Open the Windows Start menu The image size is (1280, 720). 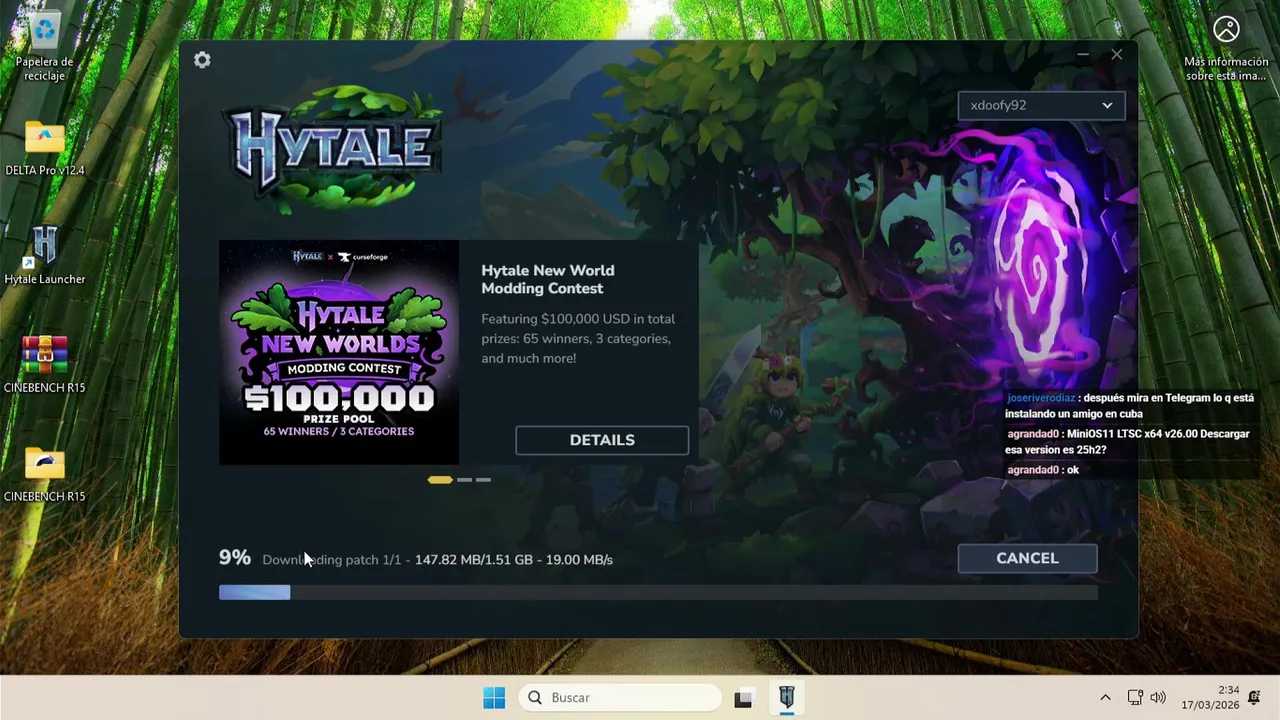click(494, 698)
